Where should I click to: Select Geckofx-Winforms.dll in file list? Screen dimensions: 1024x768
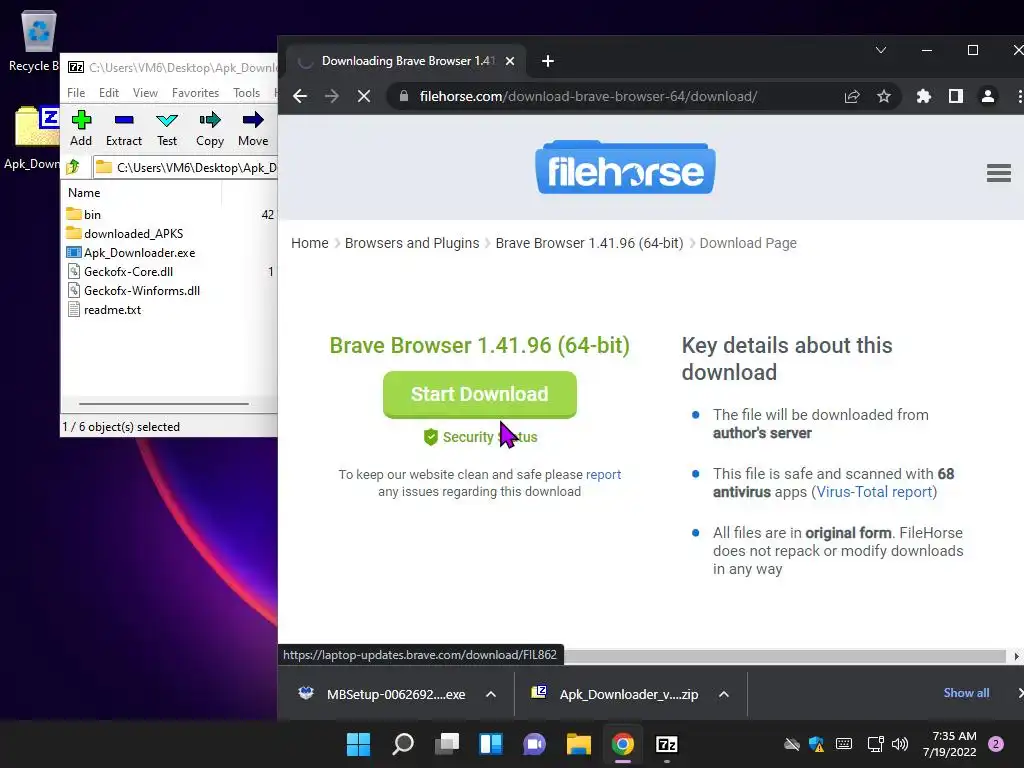tap(142, 290)
